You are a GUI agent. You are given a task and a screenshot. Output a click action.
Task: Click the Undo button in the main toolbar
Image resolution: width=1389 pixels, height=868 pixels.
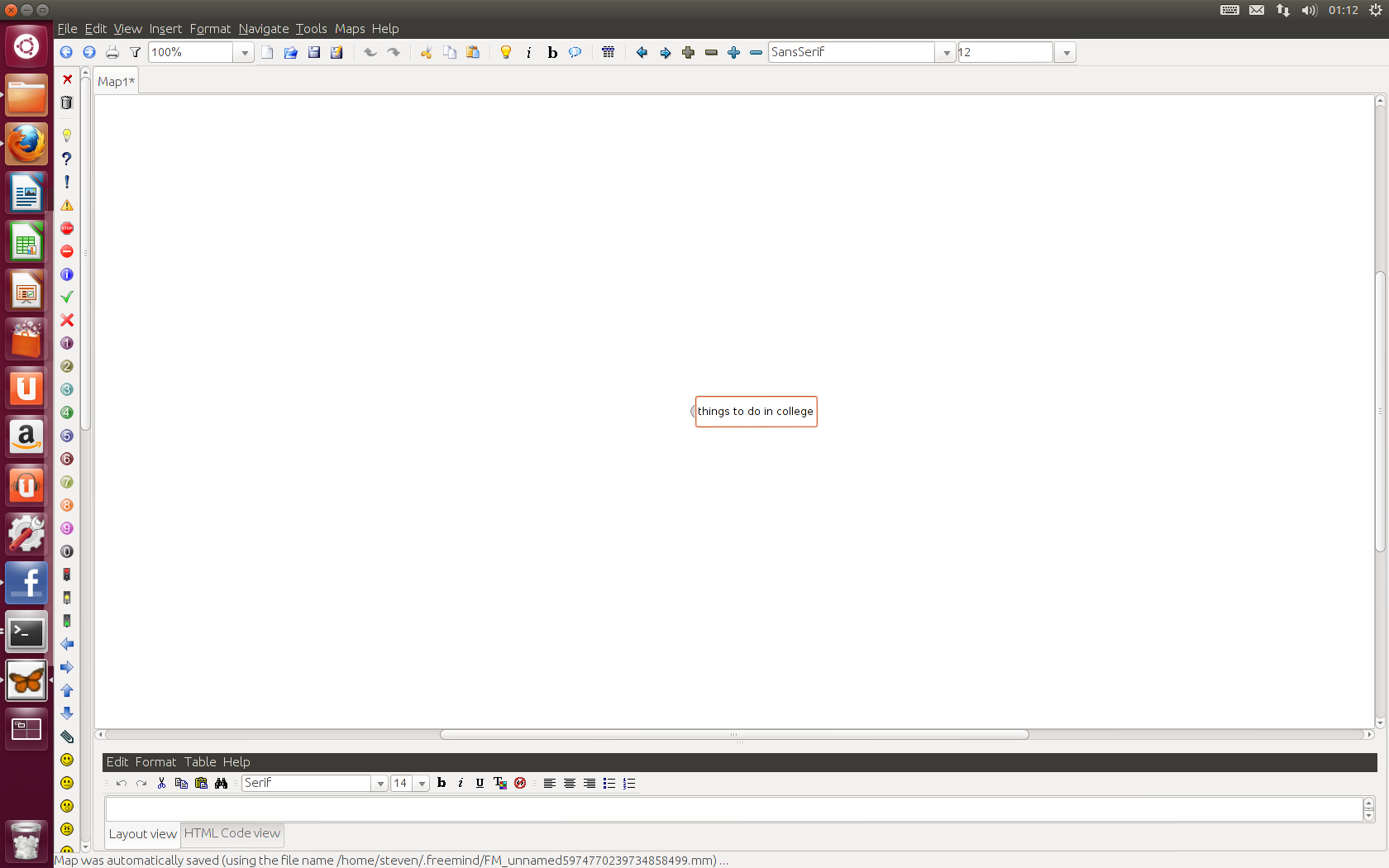pyautogui.click(x=370, y=52)
